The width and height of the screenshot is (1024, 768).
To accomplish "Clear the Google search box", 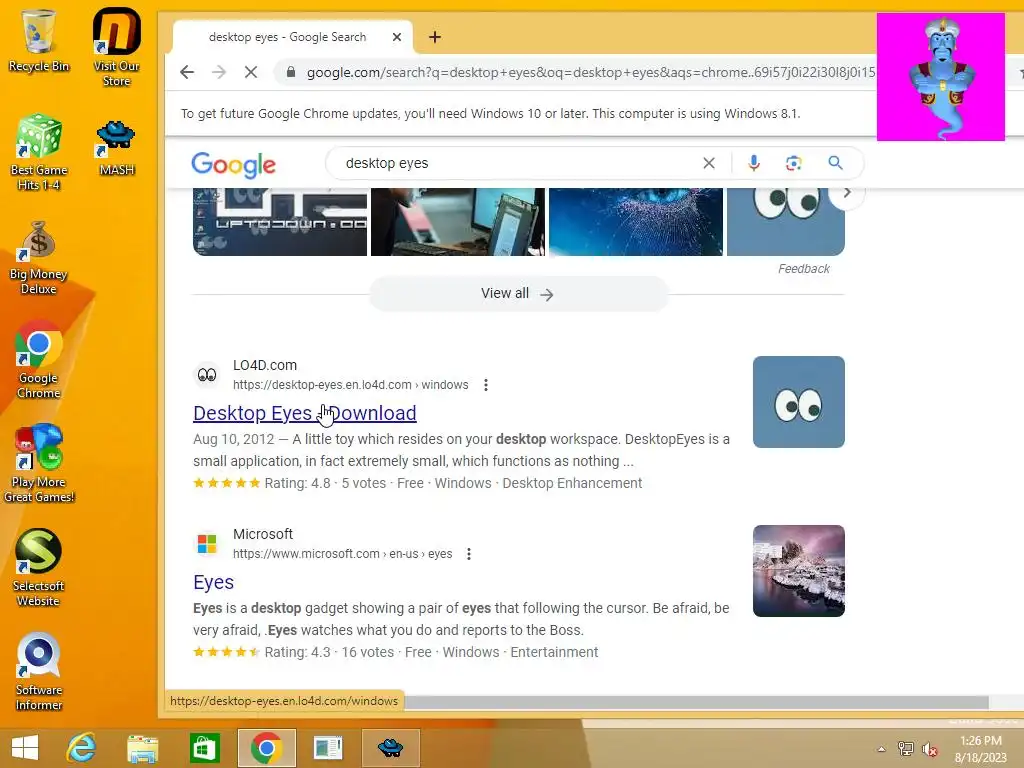I will pyautogui.click(x=709, y=163).
